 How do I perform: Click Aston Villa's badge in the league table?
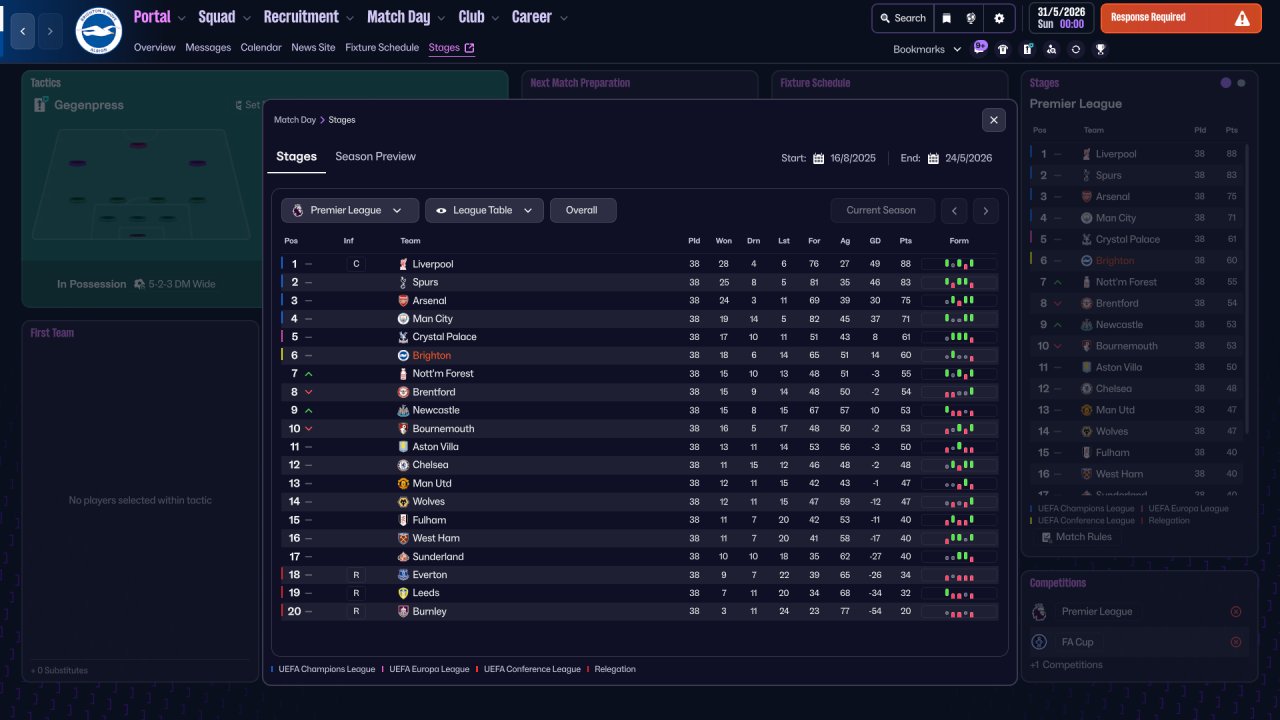click(x=403, y=447)
